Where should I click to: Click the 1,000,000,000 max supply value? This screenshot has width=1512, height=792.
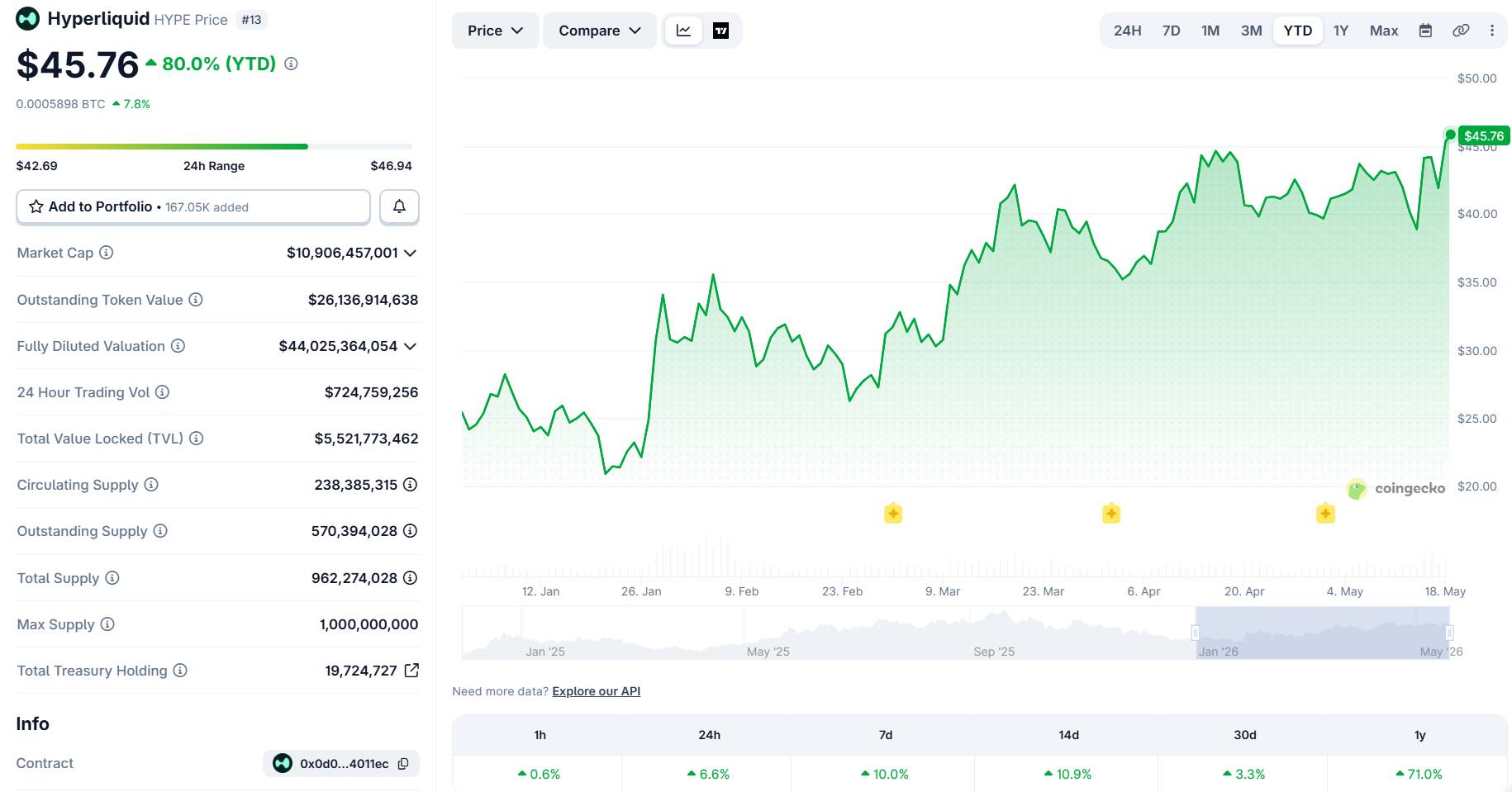click(x=368, y=624)
